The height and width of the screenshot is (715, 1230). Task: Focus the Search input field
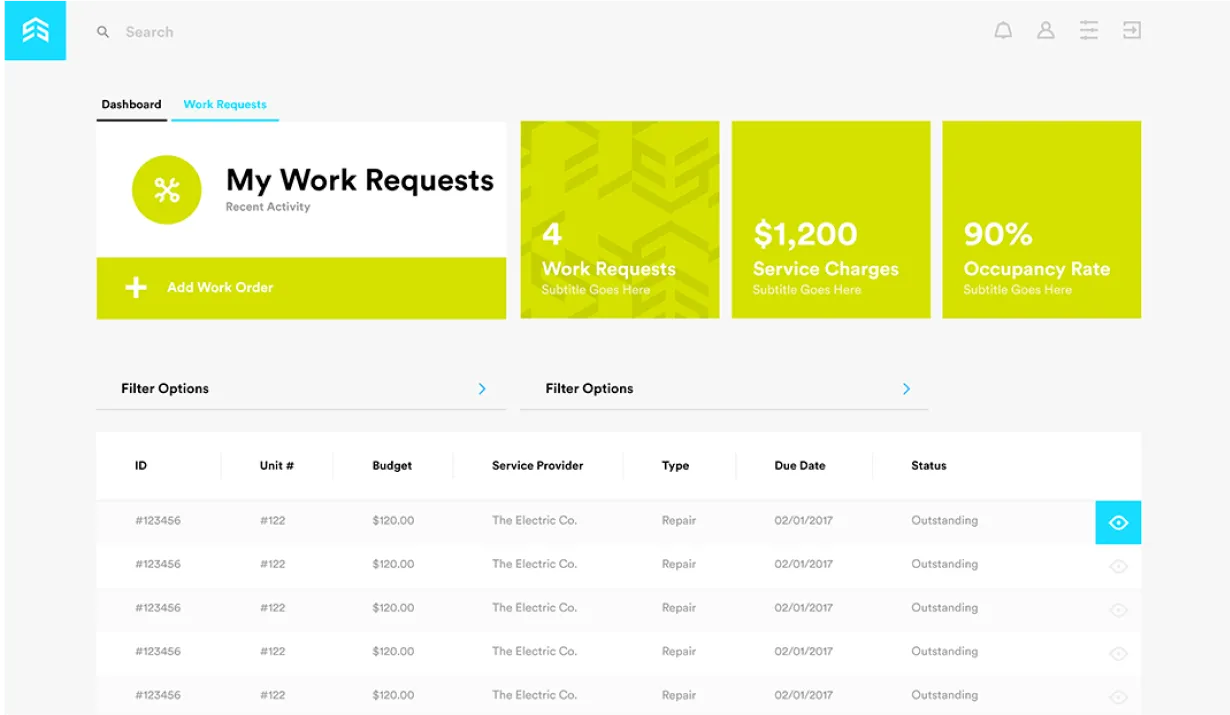click(149, 32)
